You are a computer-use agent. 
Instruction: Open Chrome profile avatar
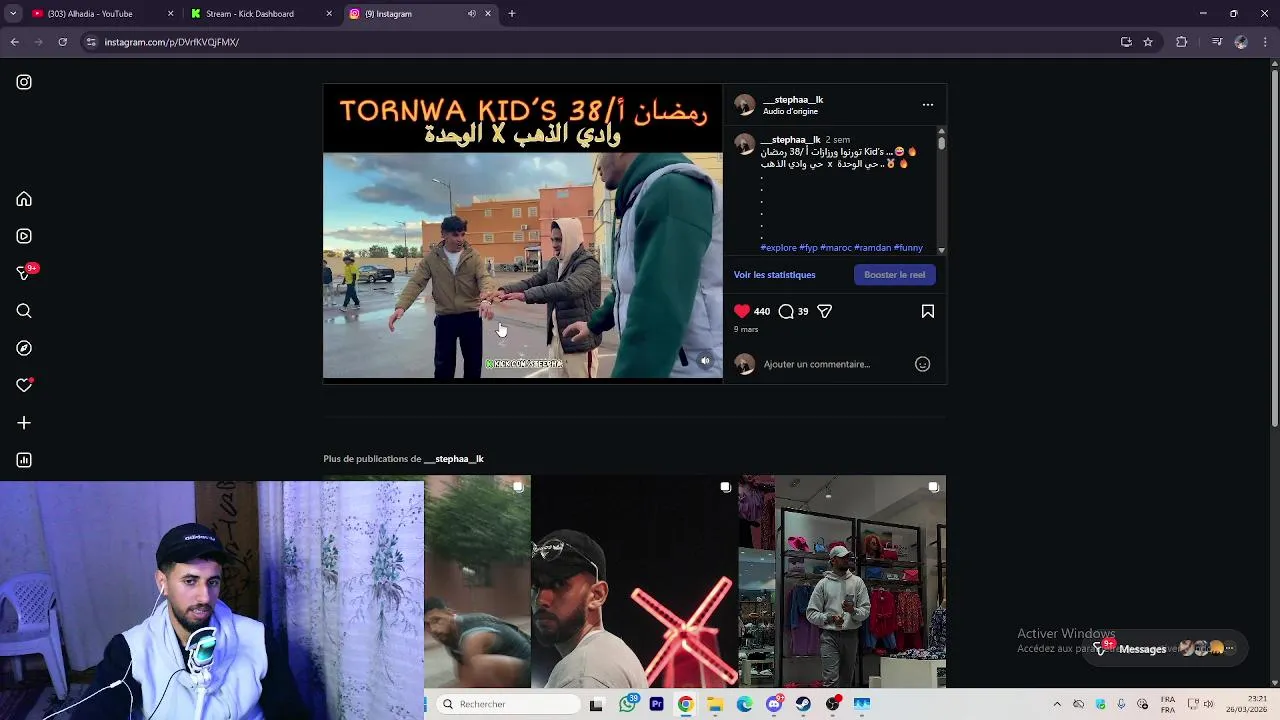tap(1241, 42)
